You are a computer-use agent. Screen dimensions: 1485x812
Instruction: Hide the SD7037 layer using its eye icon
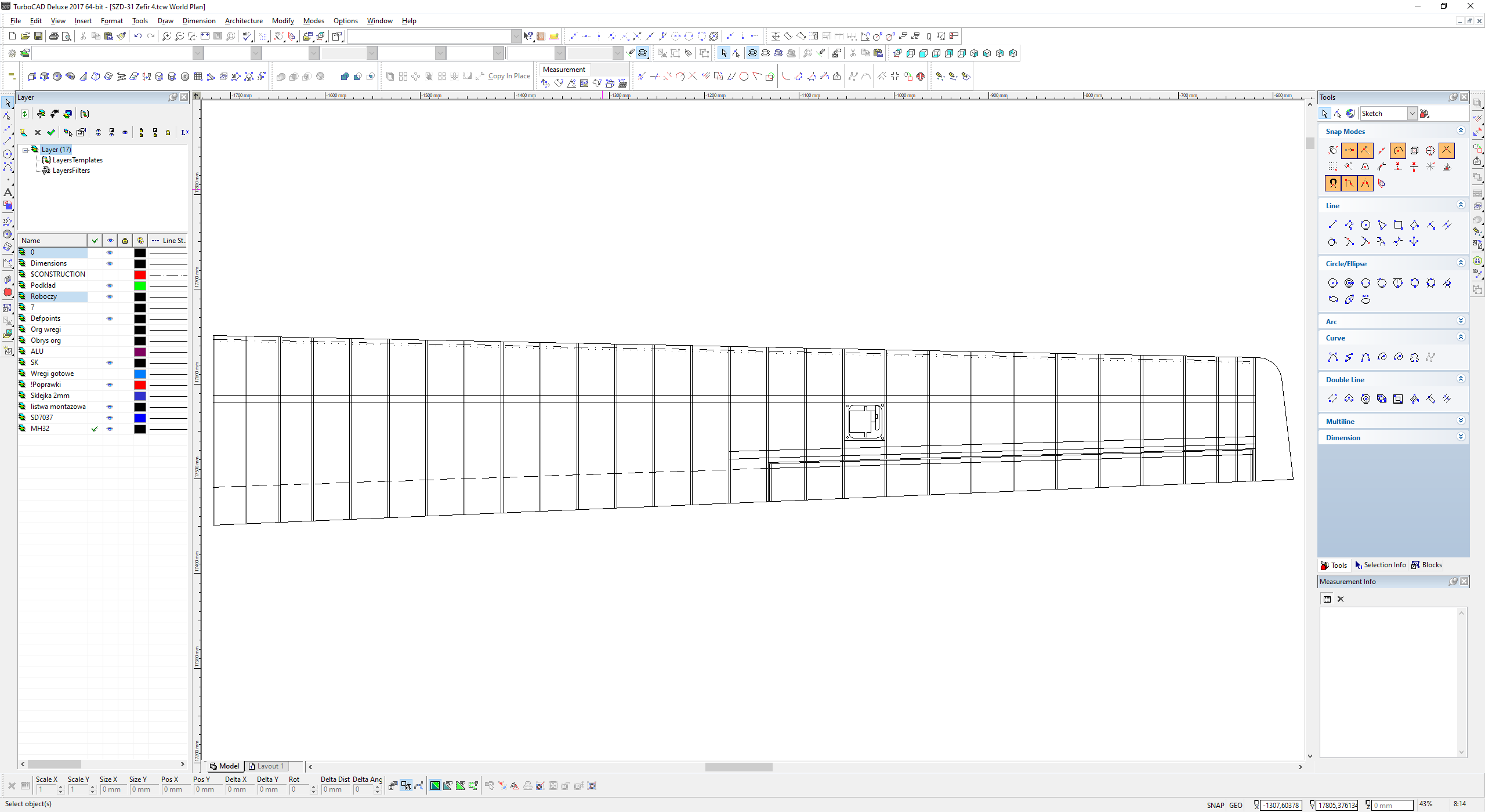110,418
